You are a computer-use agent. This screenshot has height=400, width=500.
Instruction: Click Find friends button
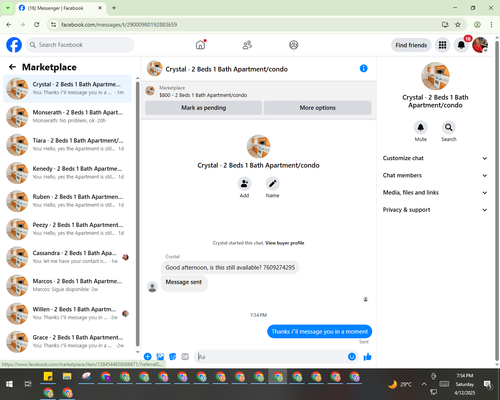tap(411, 45)
